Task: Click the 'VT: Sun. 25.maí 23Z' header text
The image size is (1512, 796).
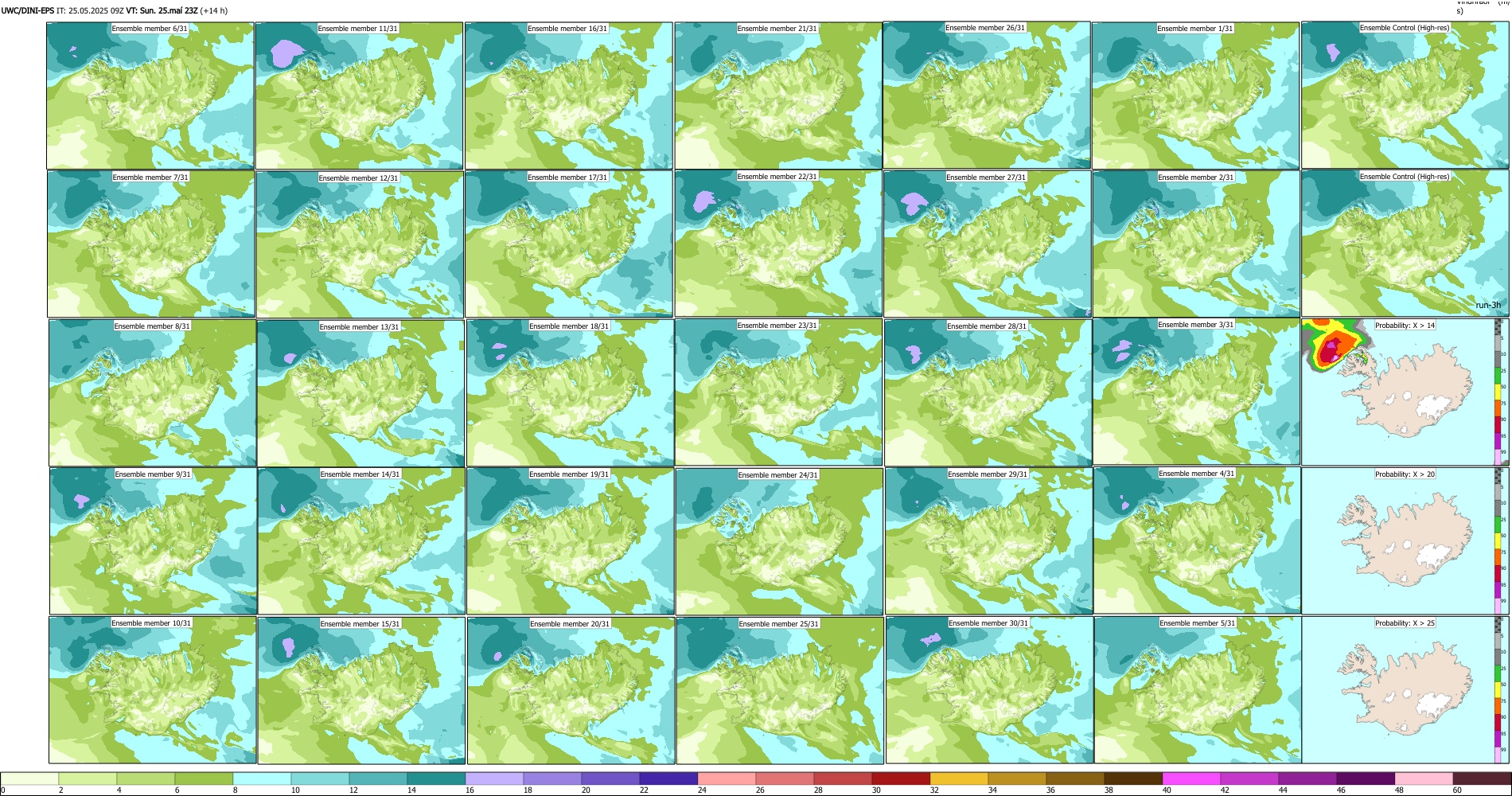Action: pos(162,11)
